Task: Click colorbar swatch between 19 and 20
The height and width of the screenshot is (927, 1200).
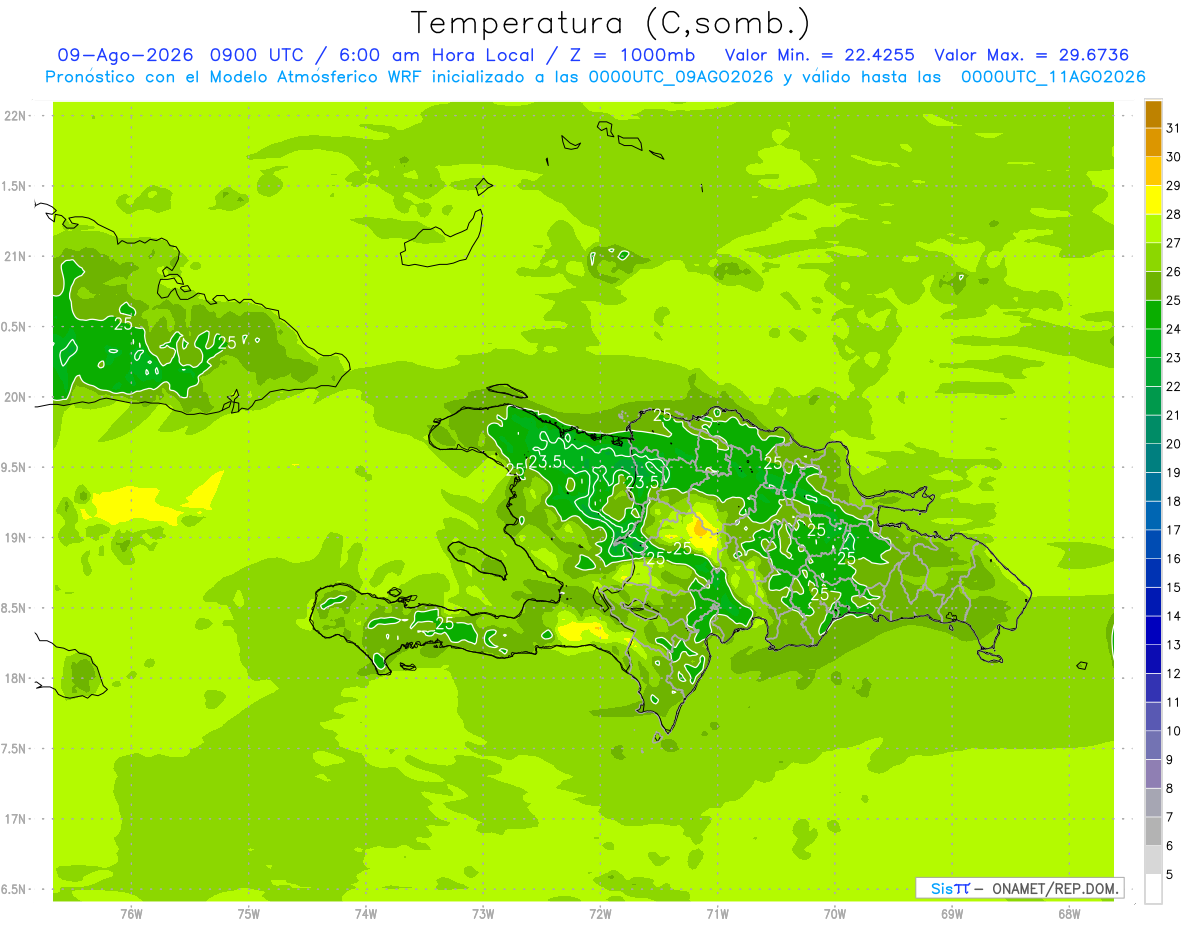Action: [1153, 458]
